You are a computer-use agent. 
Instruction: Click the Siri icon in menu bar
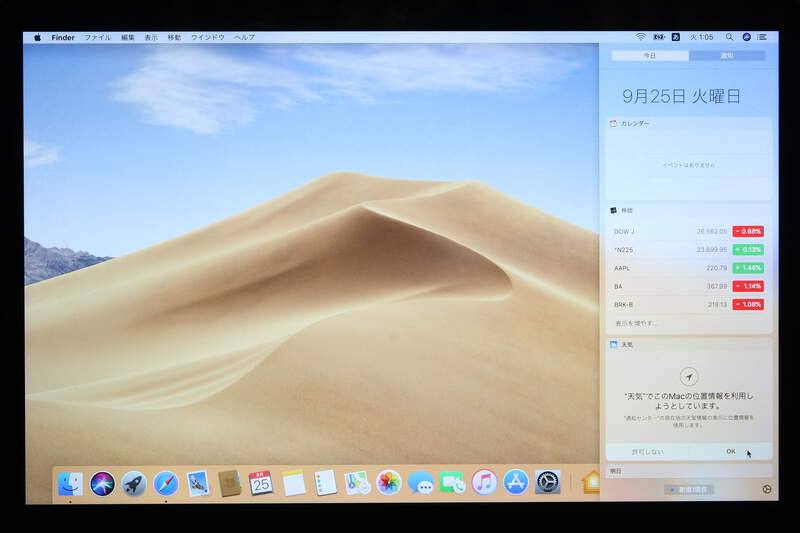(x=746, y=37)
